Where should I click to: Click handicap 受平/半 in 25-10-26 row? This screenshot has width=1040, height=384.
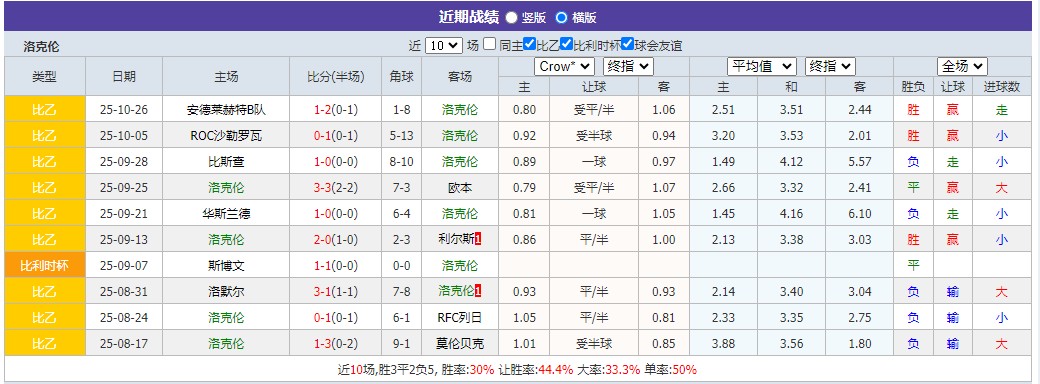point(594,110)
